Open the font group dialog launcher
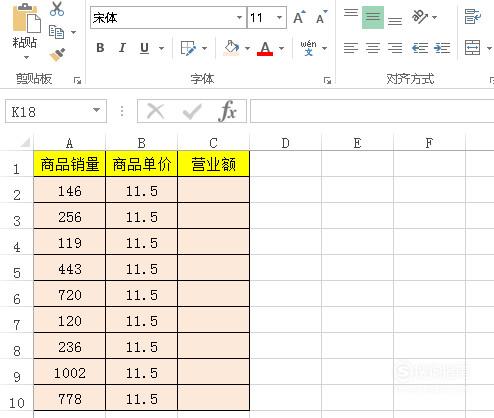The height and width of the screenshot is (418, 494). (x=327, y=80)
